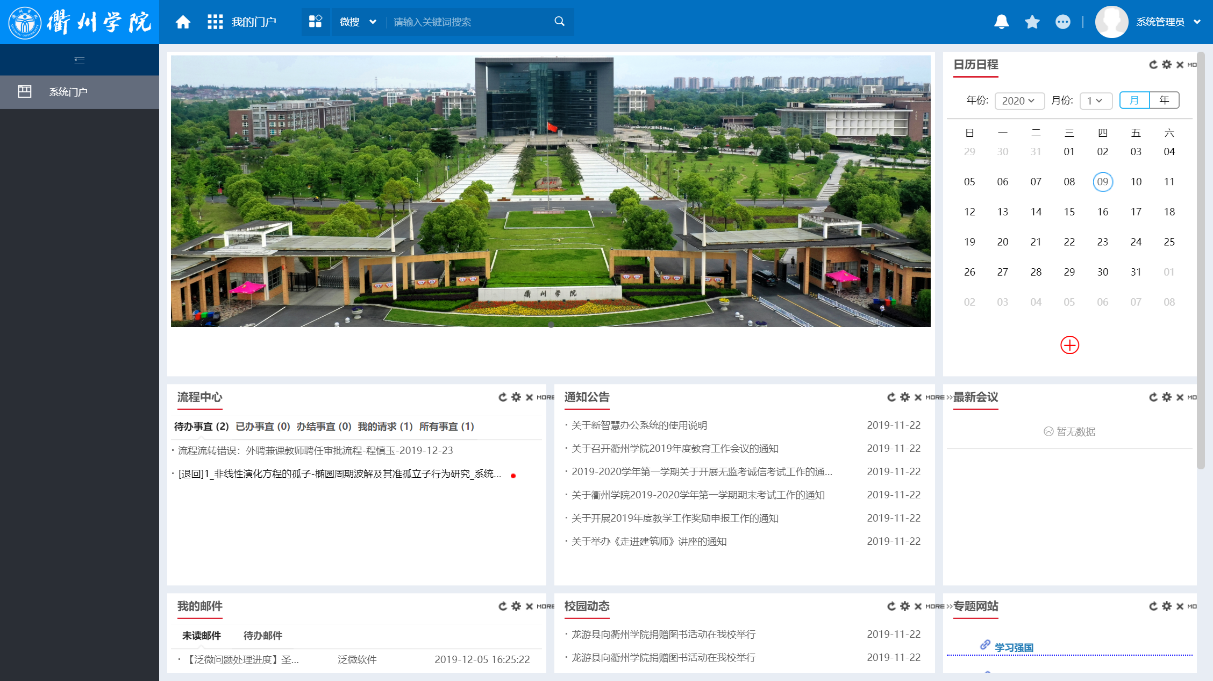Open the quick-entry widgets icon beside search

pyautogui.click(x=315, y=22)
